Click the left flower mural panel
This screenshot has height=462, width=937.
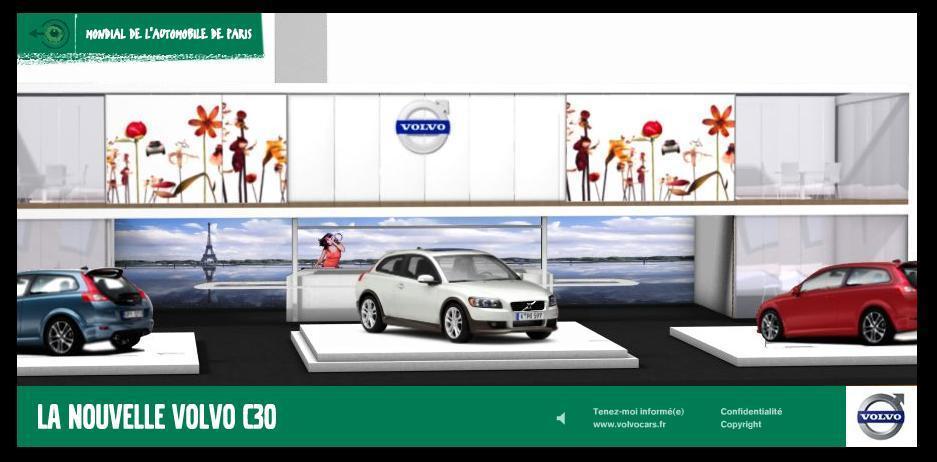(x=196, y=148)
